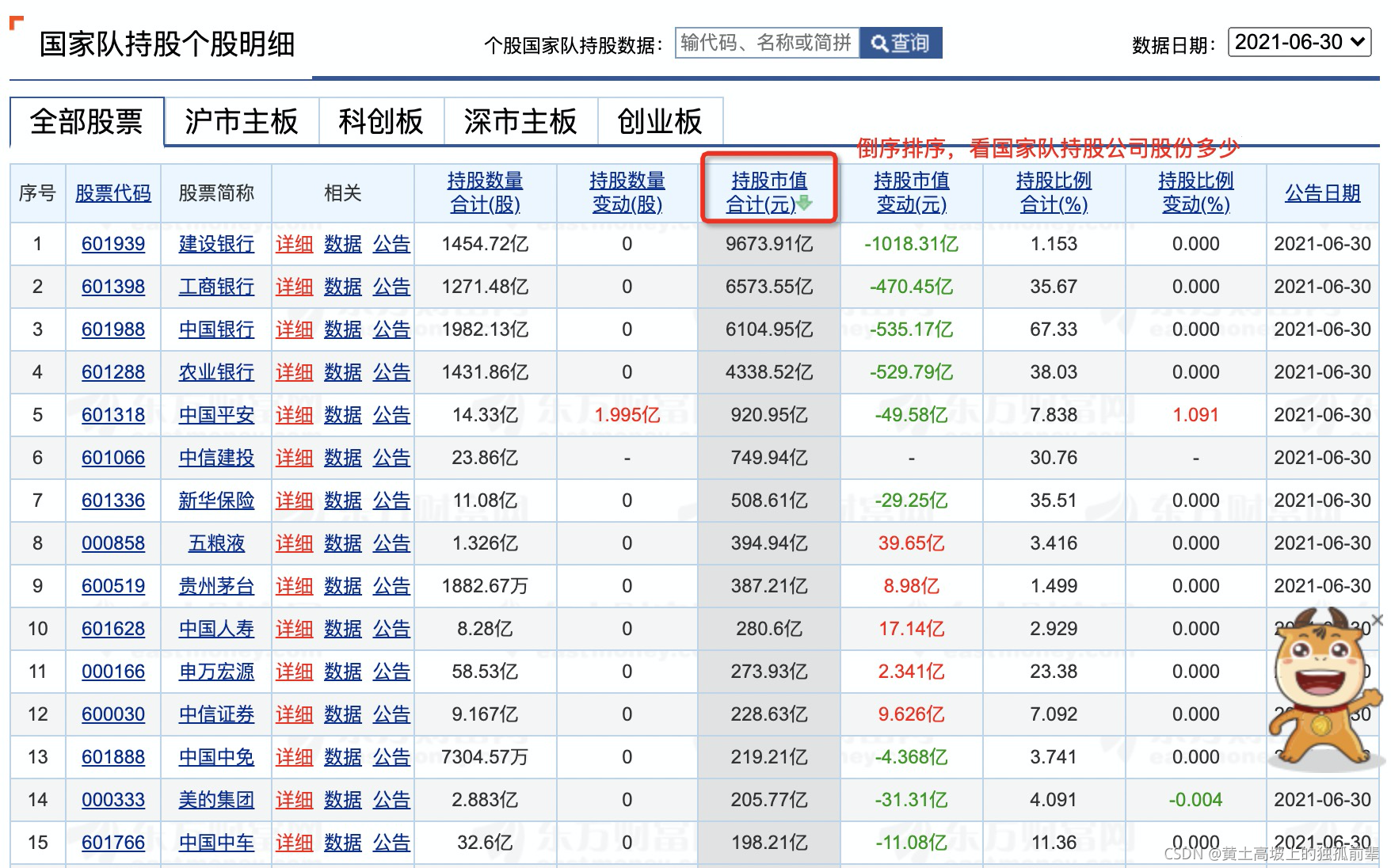Switch to the 科创板 tab

coord(381,123)
